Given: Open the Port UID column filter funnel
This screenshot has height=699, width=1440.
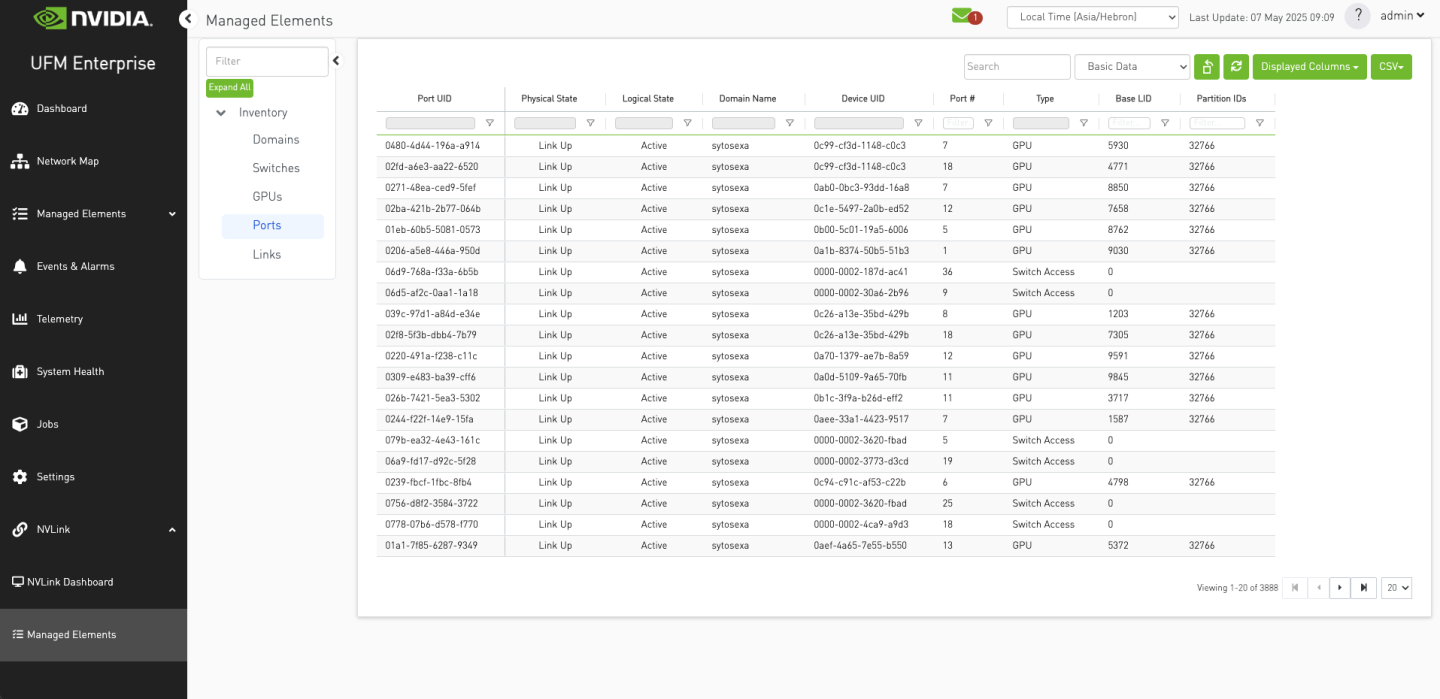Looking at the screenshot, I should [489, 122].
